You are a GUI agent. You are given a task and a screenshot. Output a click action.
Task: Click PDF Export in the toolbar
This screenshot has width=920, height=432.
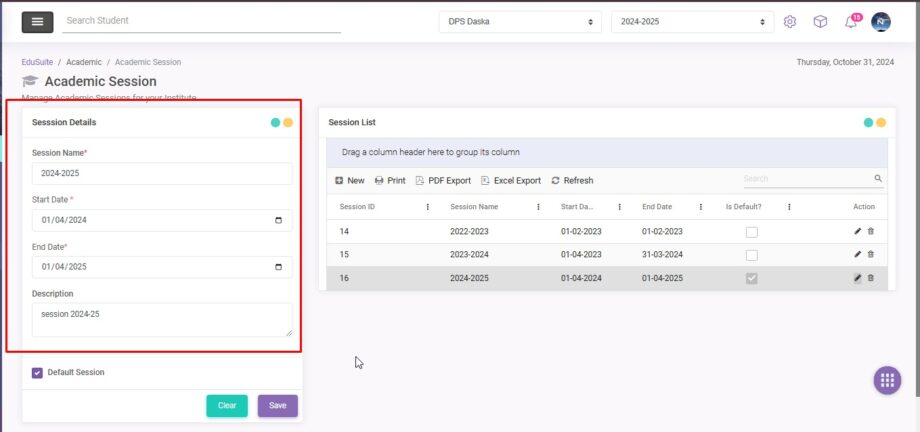pos(442,181)
